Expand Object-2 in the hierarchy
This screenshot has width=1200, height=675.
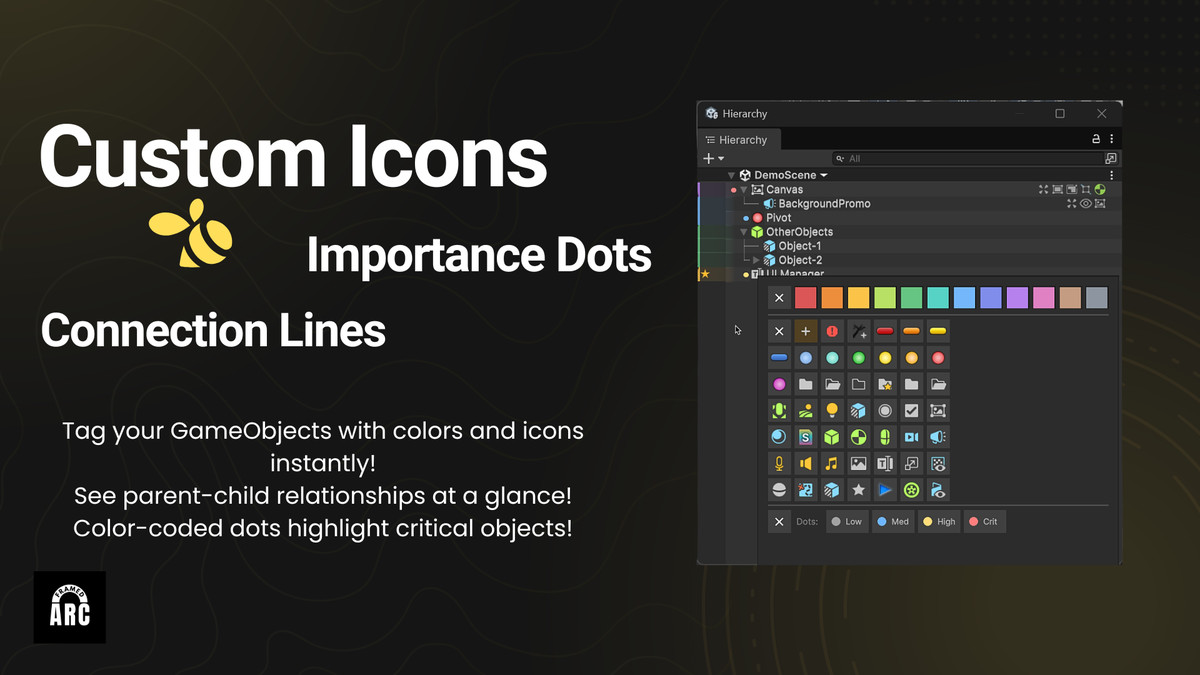[x=755, y=260]
